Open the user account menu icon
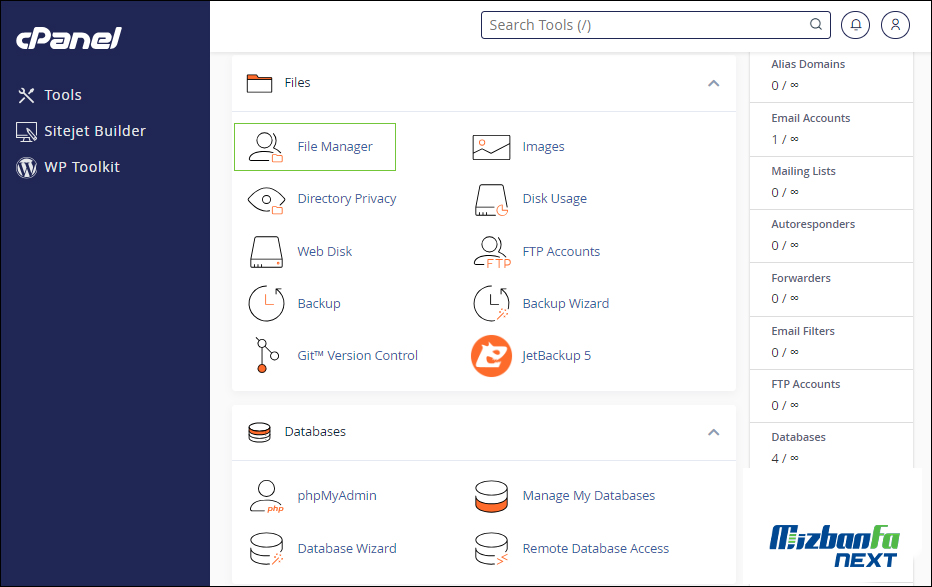 click(895, 25)
